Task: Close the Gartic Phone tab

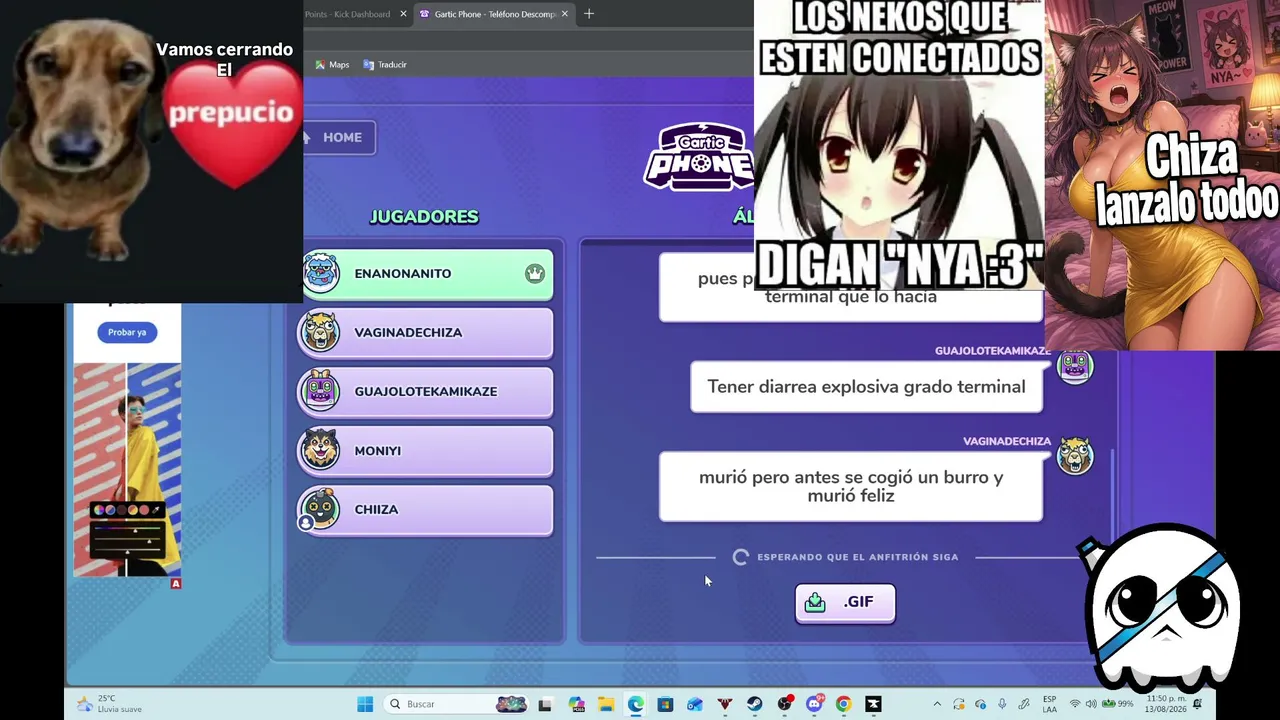Action: pyautogui.click(x=565, y=14)
